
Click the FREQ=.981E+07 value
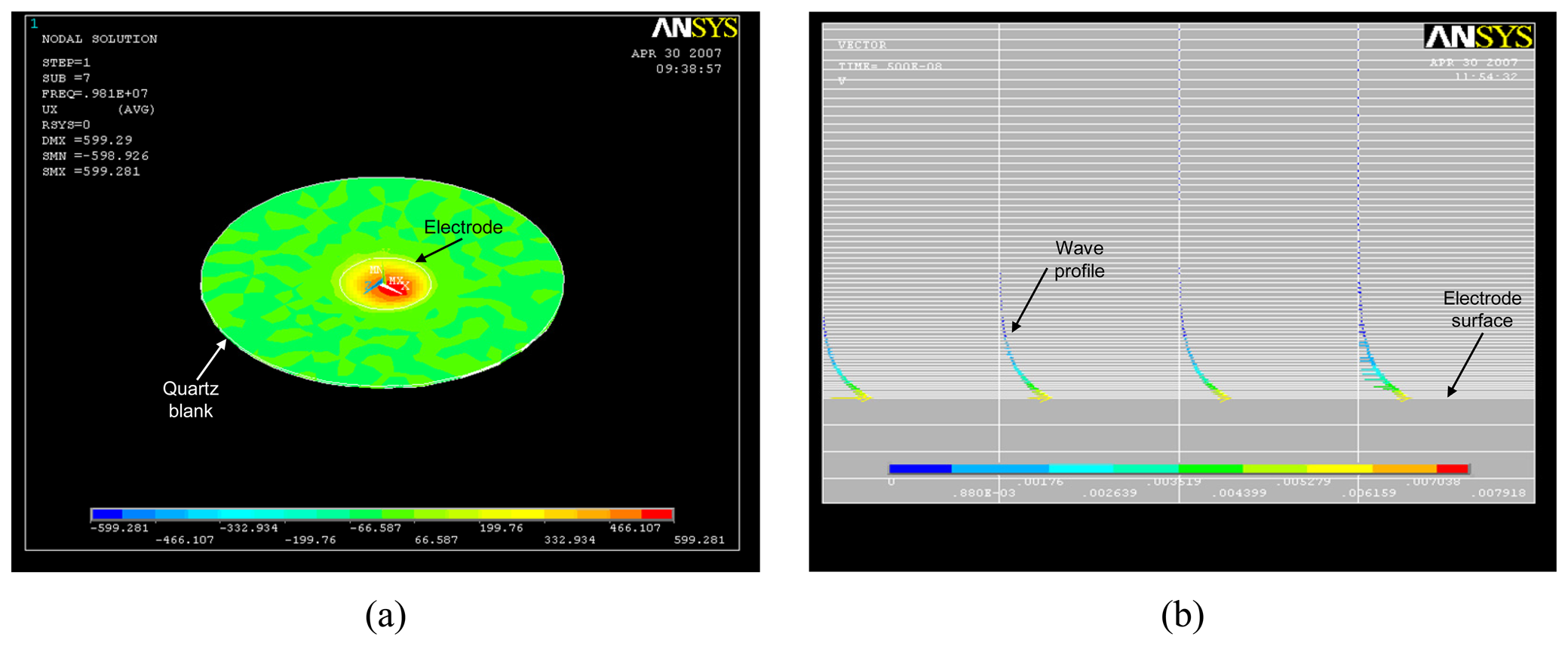tap(95, 94)
